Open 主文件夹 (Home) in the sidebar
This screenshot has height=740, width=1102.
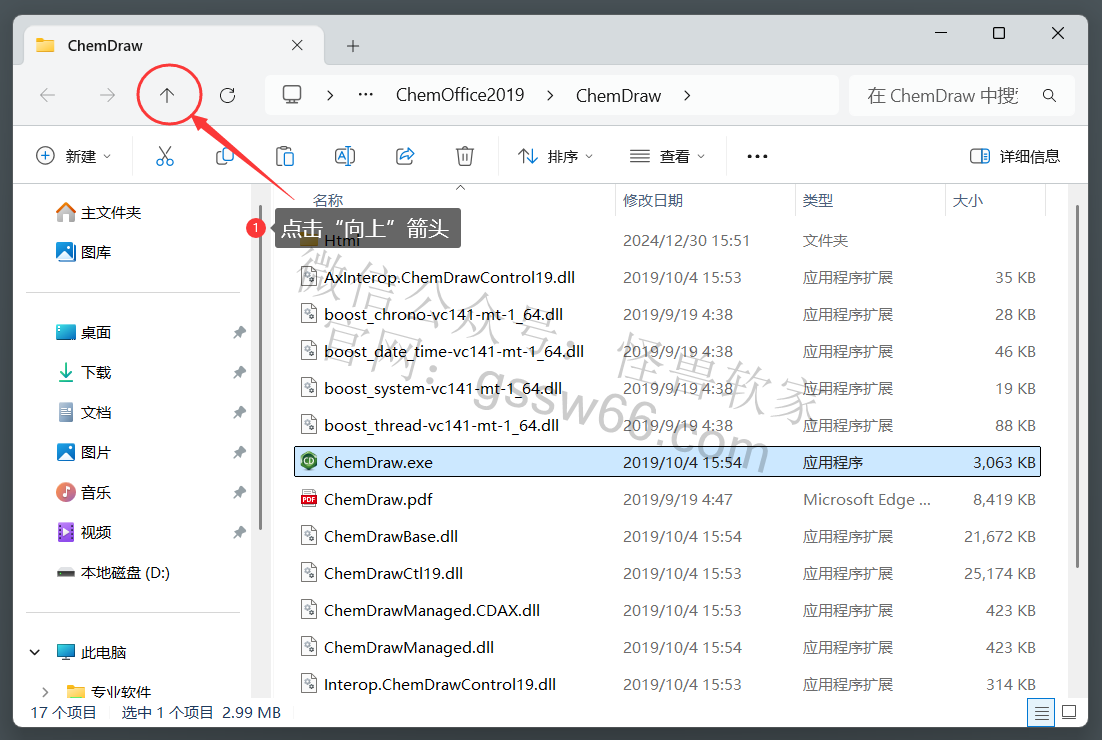click(x=98, y=212)
